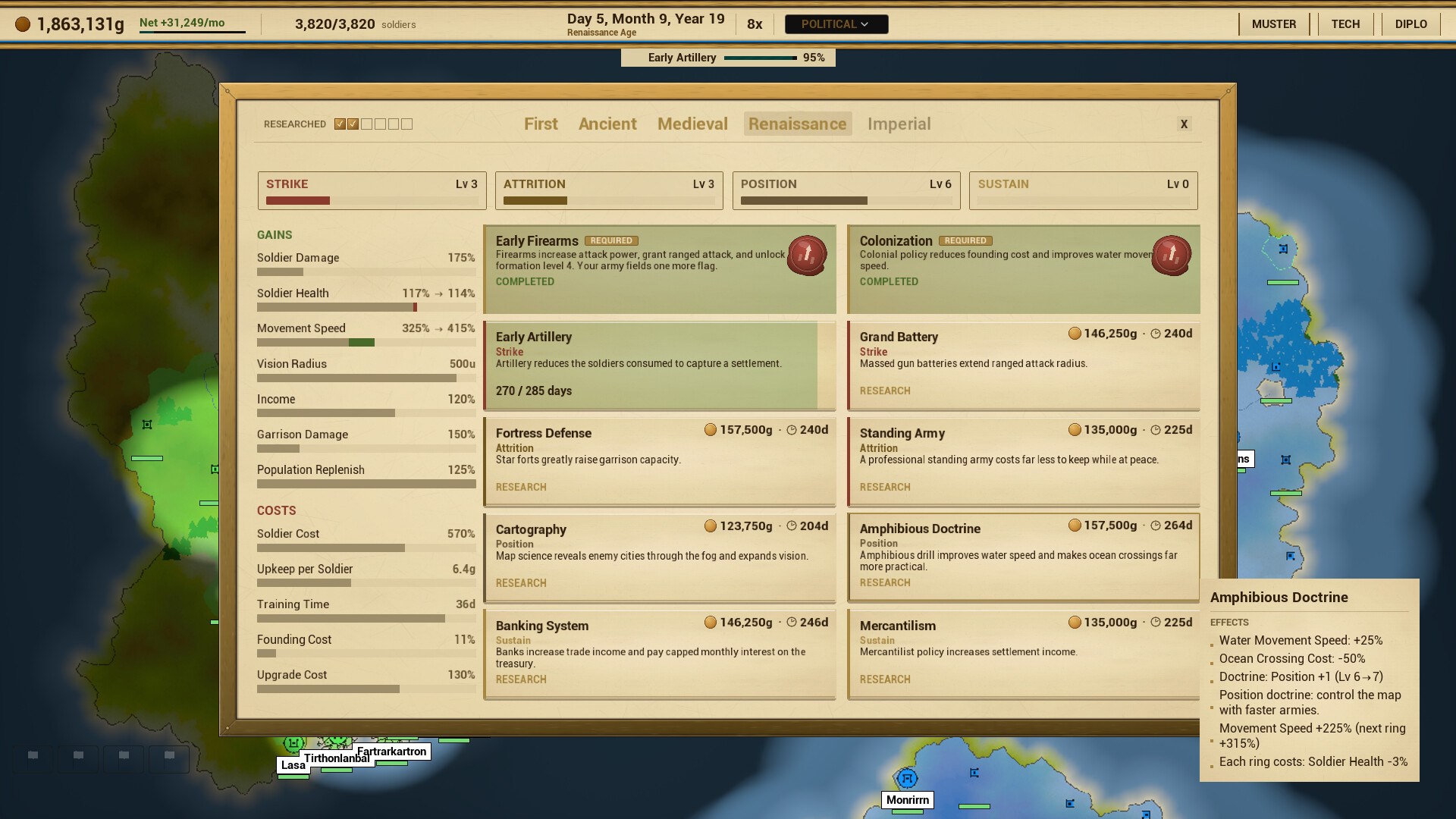The width and height of the screenshot is (1456, 819).
Task: Toggle the first checked Researched box
Action: (340, 124)
